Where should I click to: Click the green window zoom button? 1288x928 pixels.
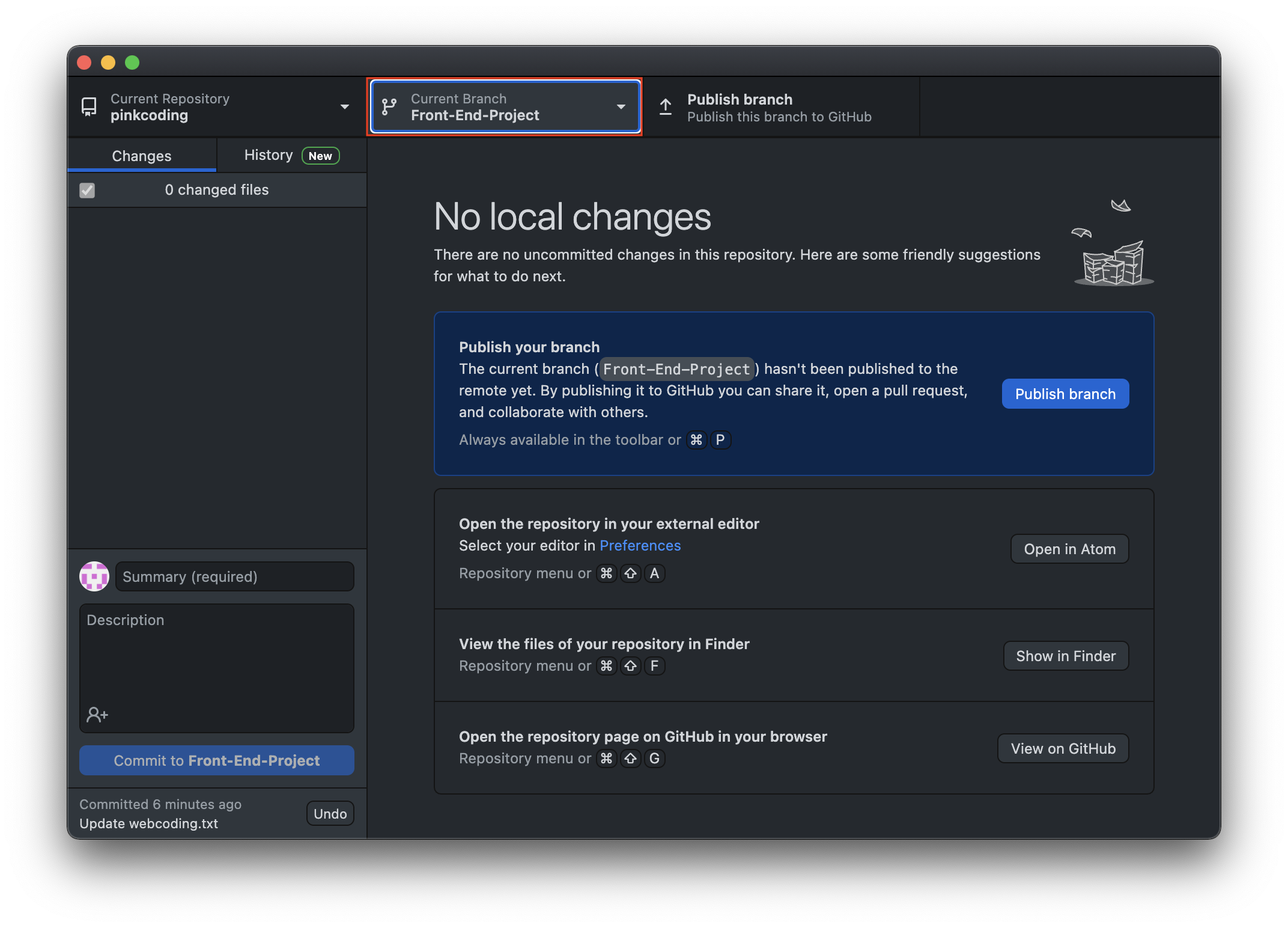click(132, 63)
